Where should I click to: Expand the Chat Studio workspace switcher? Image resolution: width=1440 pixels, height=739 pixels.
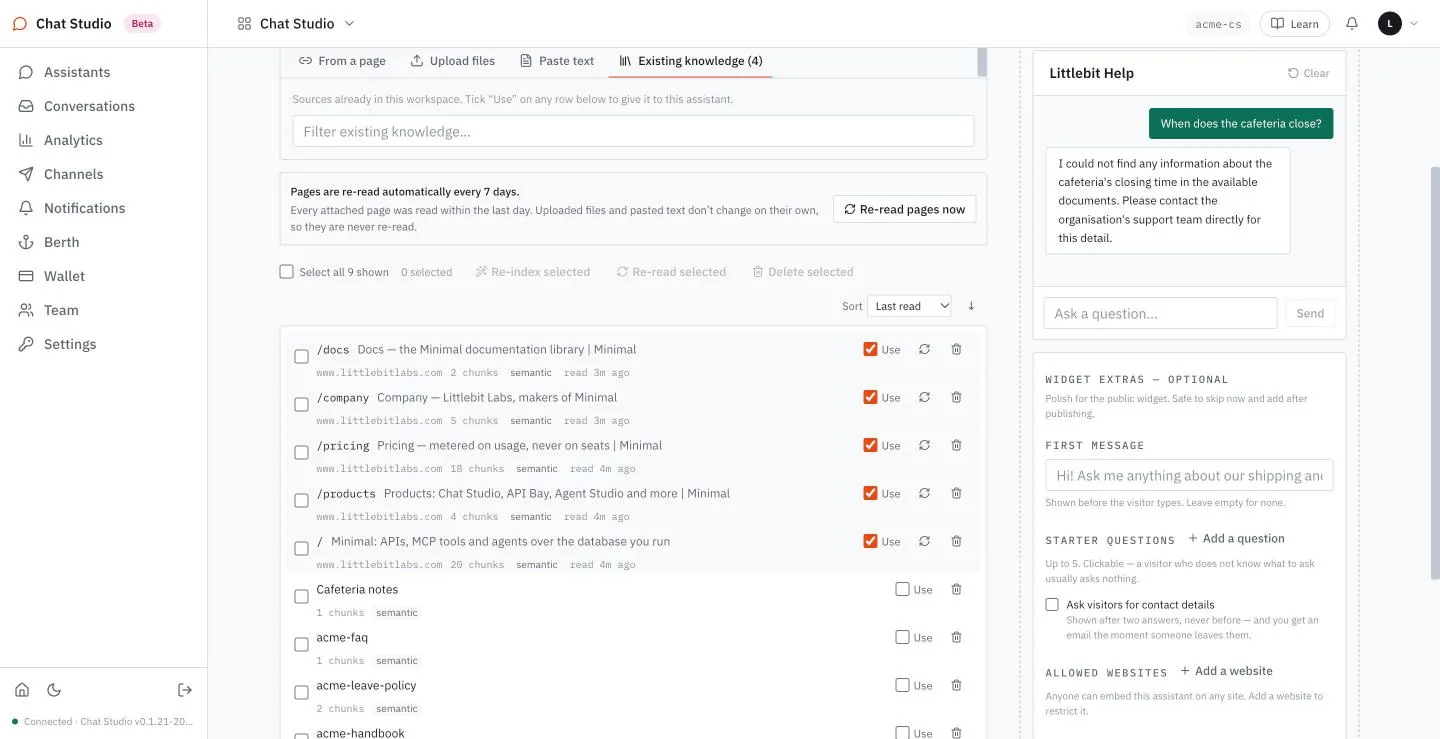coord(296,23)
